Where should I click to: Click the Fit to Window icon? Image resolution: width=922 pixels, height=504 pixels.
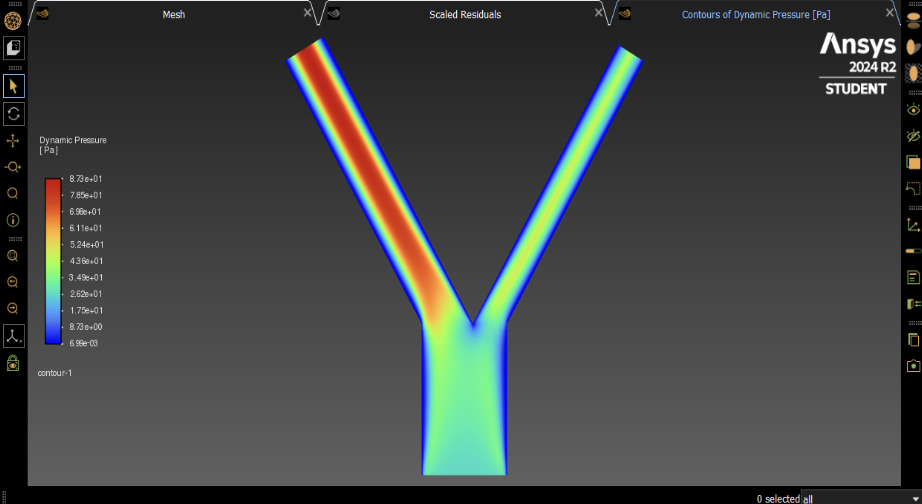coord(13,256)
